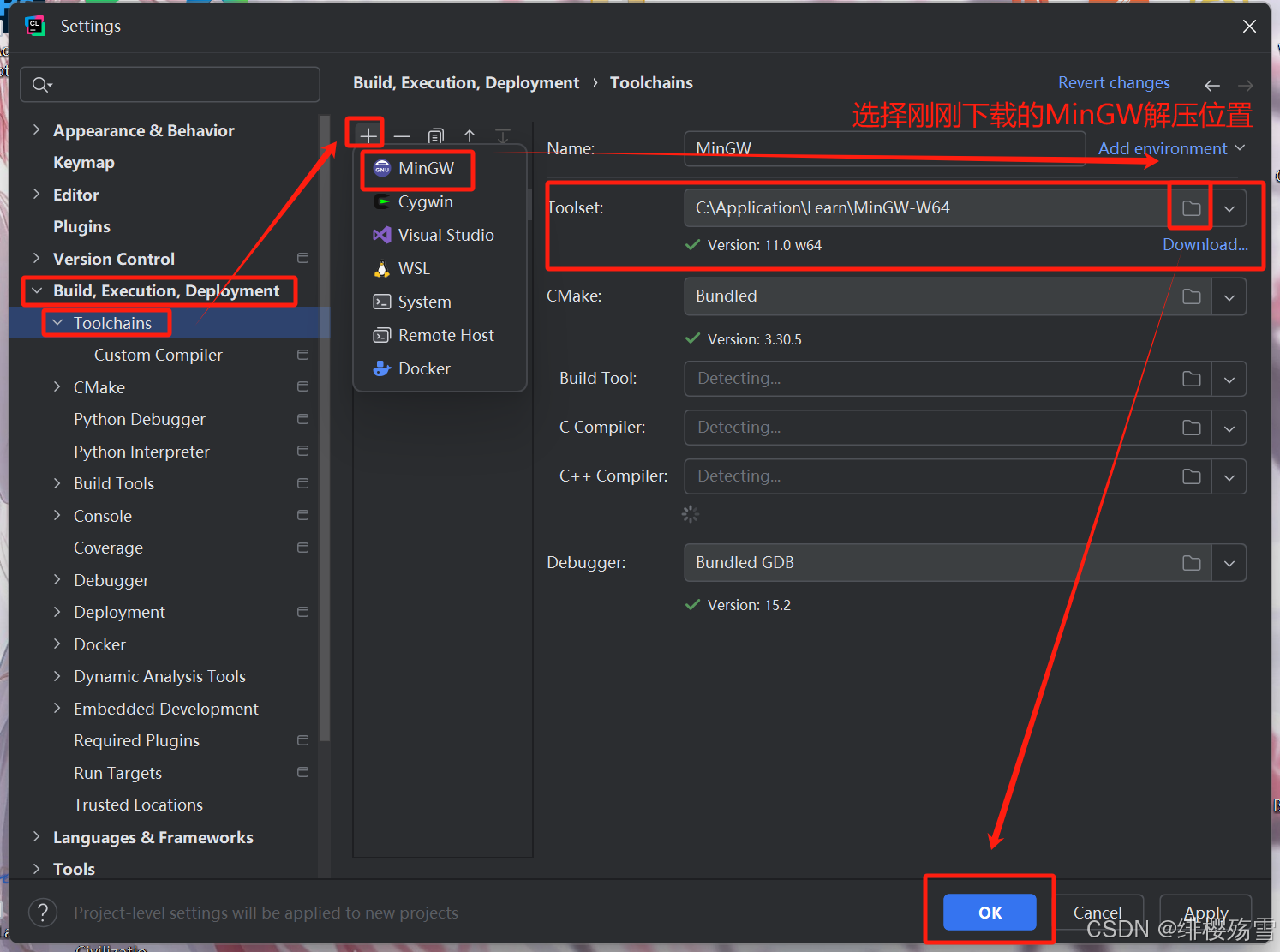Expand the Tools section
This screenshot has width=1280, height=952.
tap(36, 868)
